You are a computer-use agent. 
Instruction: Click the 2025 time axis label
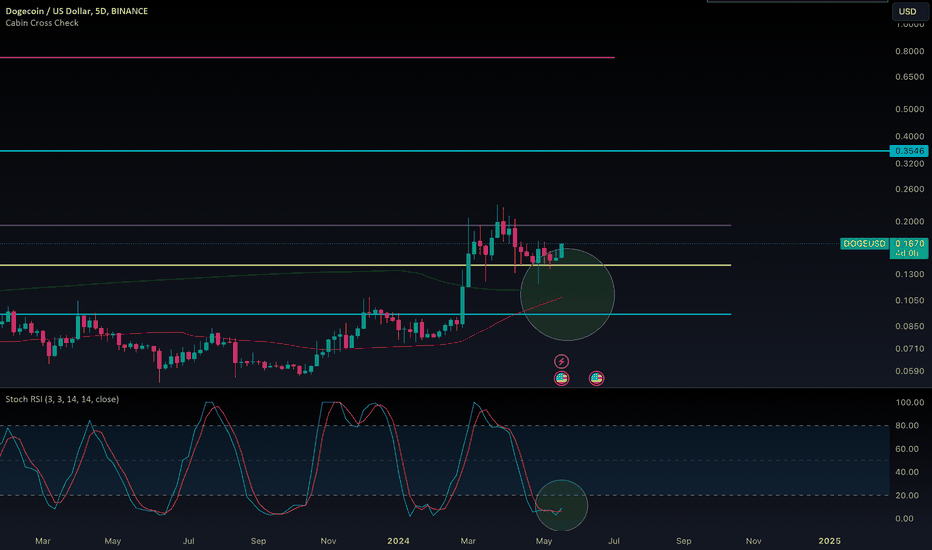[x=829, y=540]
